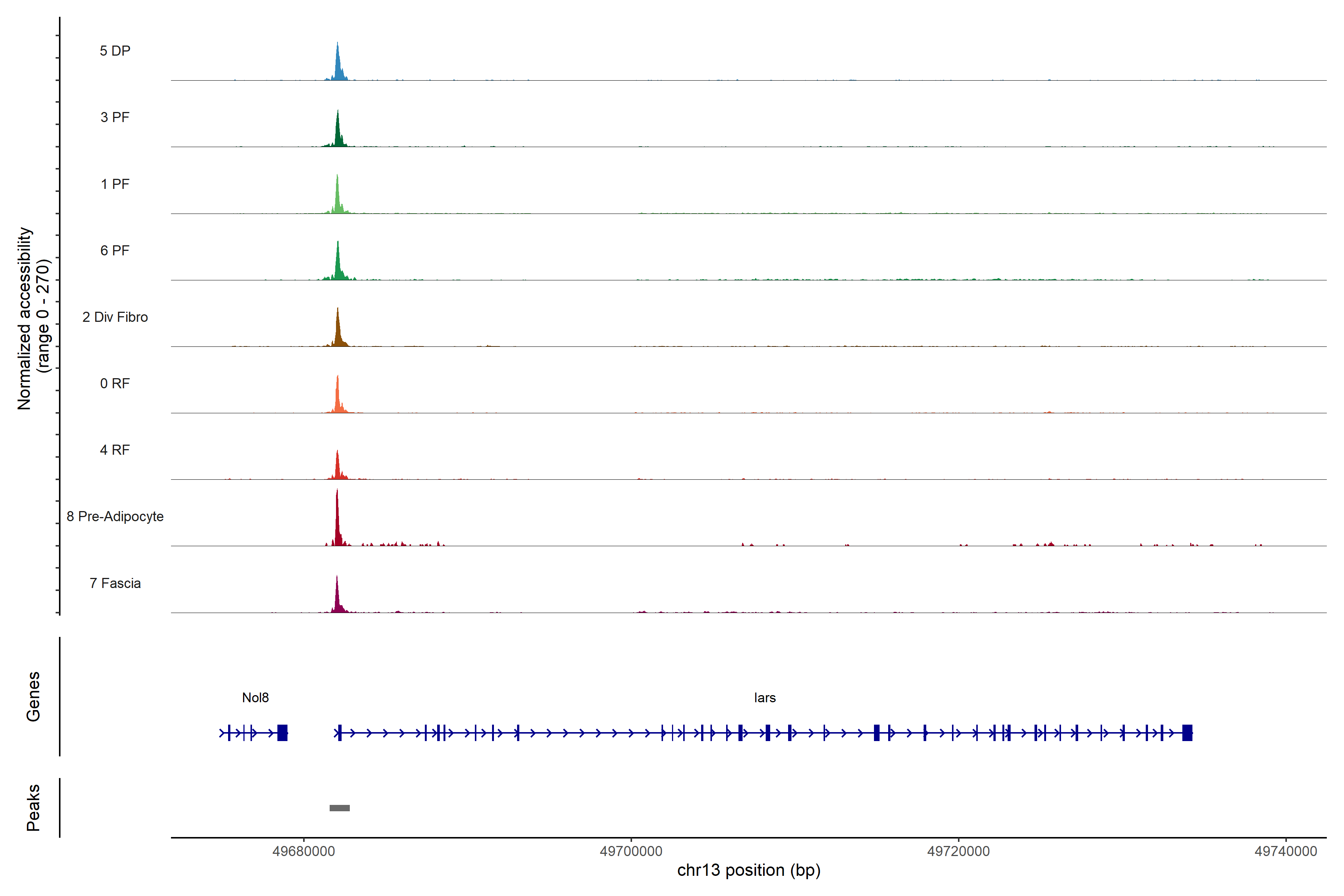The height and width of the screenshot is (896, 1344).
Task: Select the 4 RF track label
Action: click(x=115, y=450)
